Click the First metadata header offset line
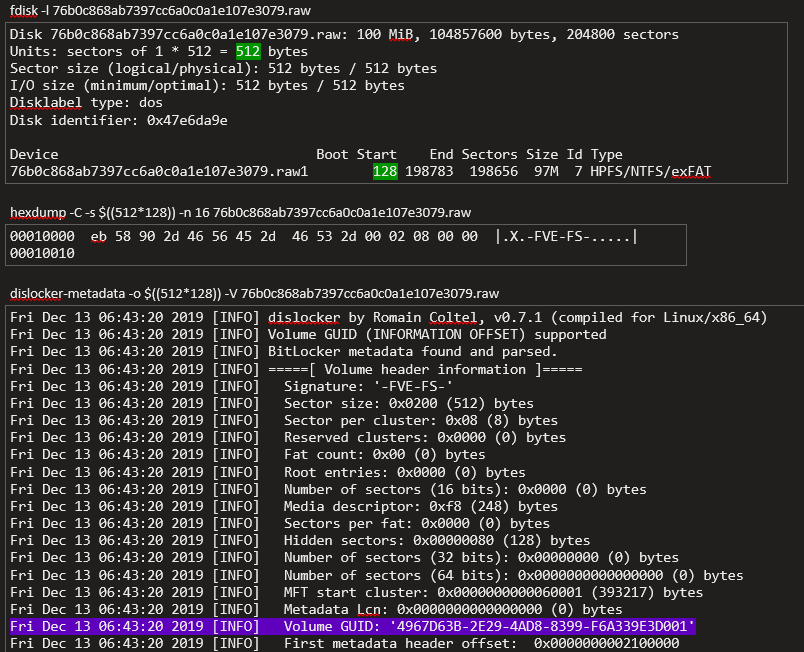The image size is (804, 652). 481,644
